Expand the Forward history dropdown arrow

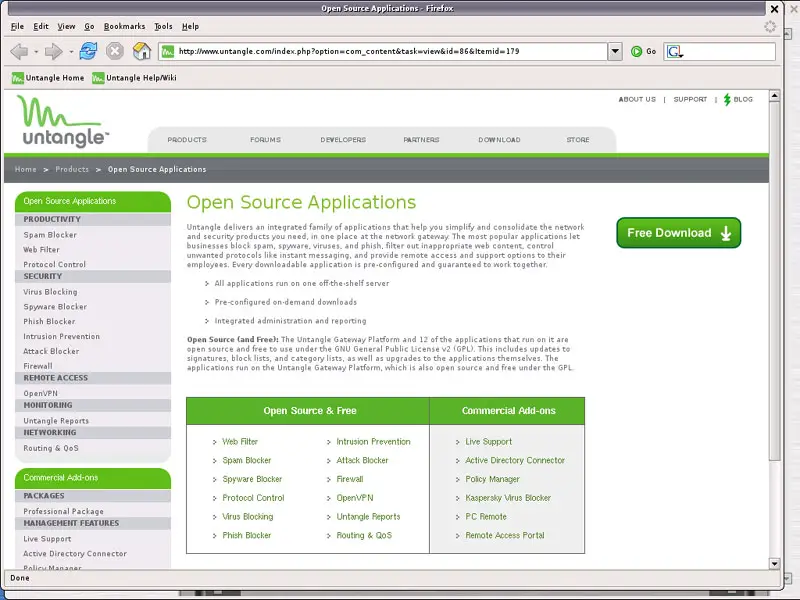point(71,52)
